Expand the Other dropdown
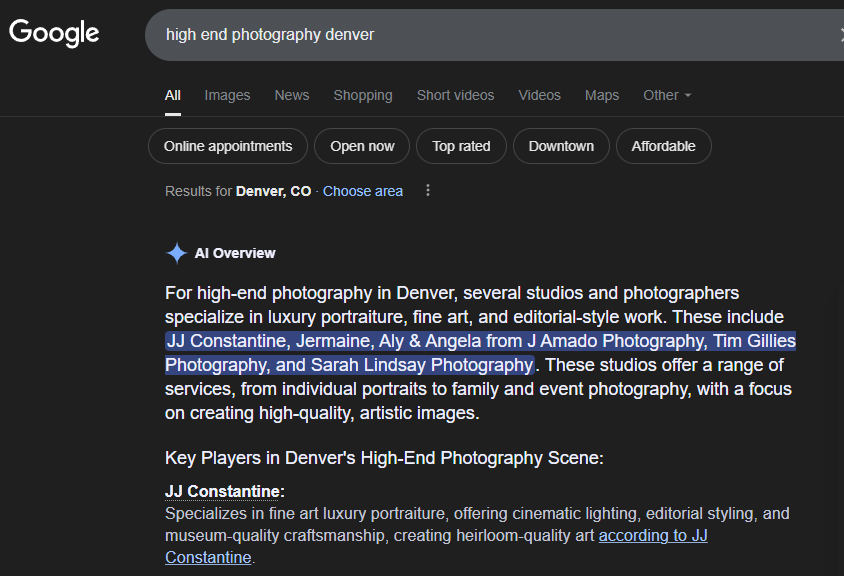The height and width of the screenshot is (576, 844). click(667, 95)
